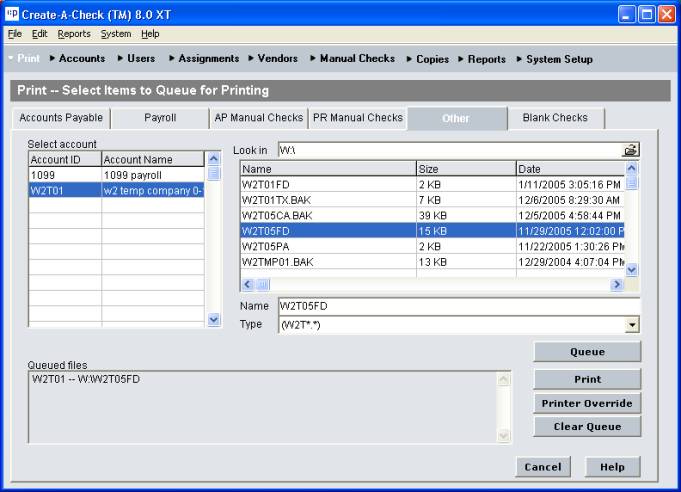681x492 pixels.
Task: Expand the Manual Checks navigation item
Action: coord(353,58)
